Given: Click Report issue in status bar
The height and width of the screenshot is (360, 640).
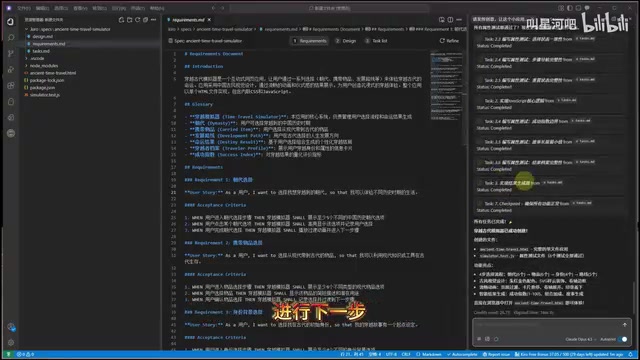Looking at the screenshot, I should 496,354.
